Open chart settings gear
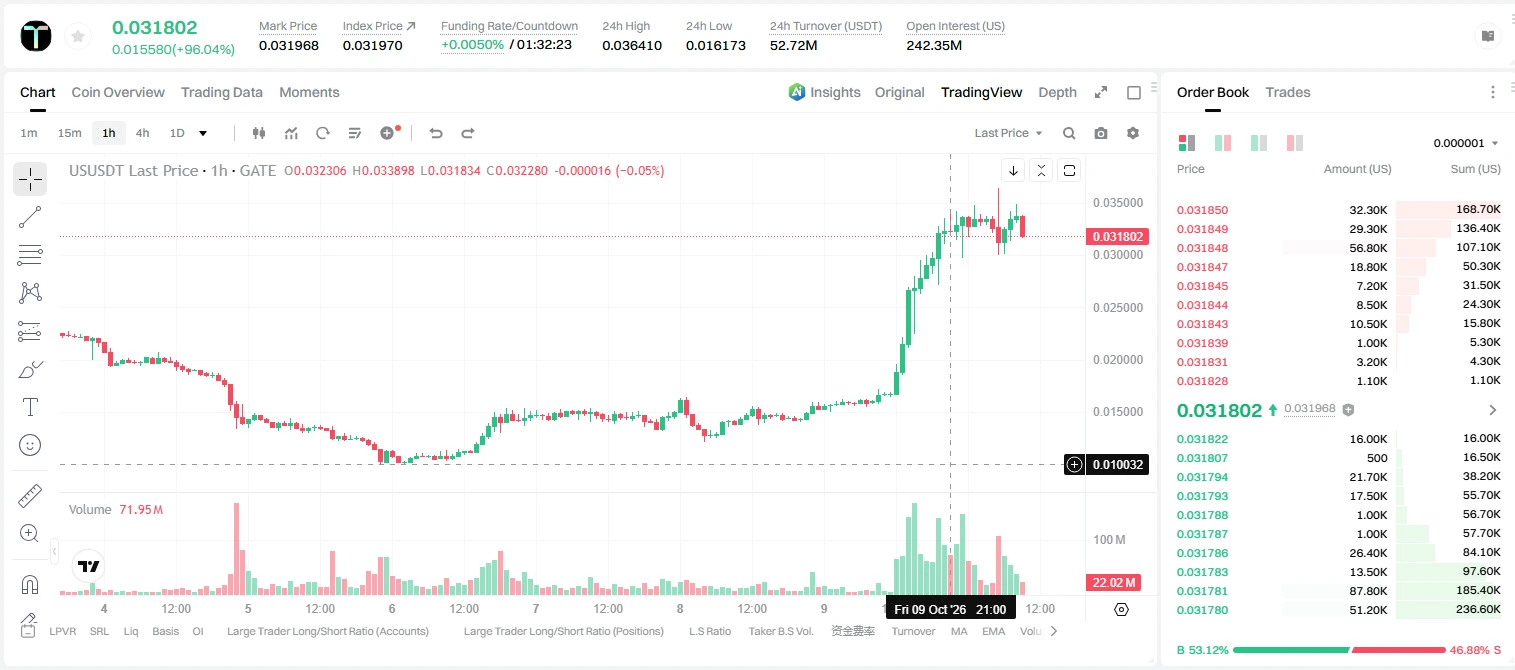Screen dimensions: 1515x670 point(1133,133)
